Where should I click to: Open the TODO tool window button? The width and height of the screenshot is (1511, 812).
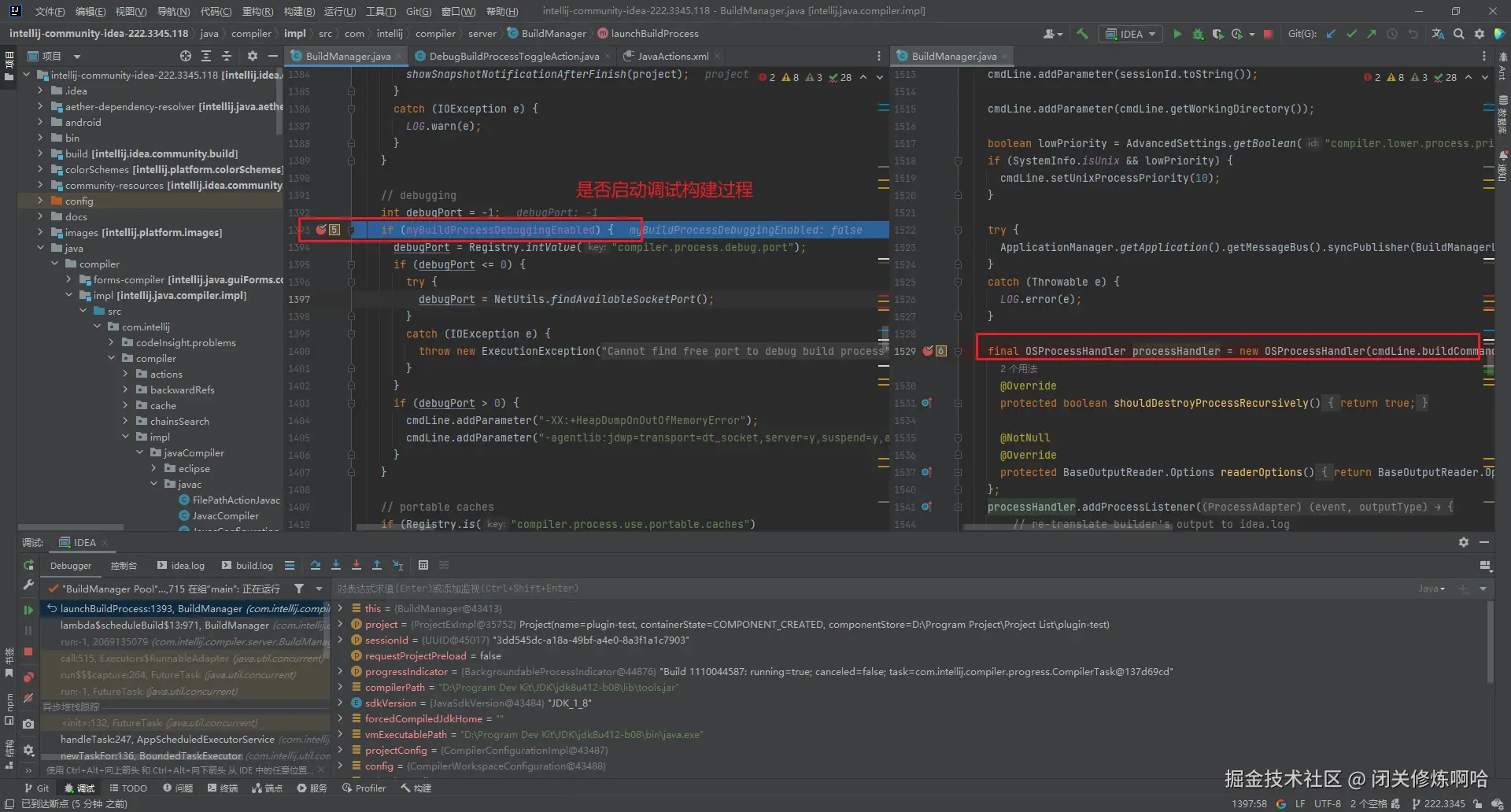point(128,788)
